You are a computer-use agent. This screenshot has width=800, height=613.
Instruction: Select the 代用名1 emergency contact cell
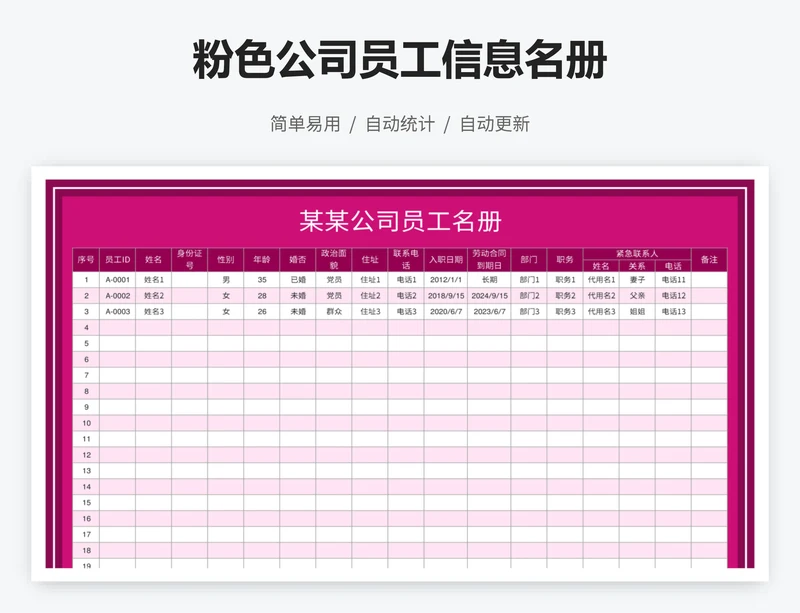pyautogui.click(x=601, y=280)
